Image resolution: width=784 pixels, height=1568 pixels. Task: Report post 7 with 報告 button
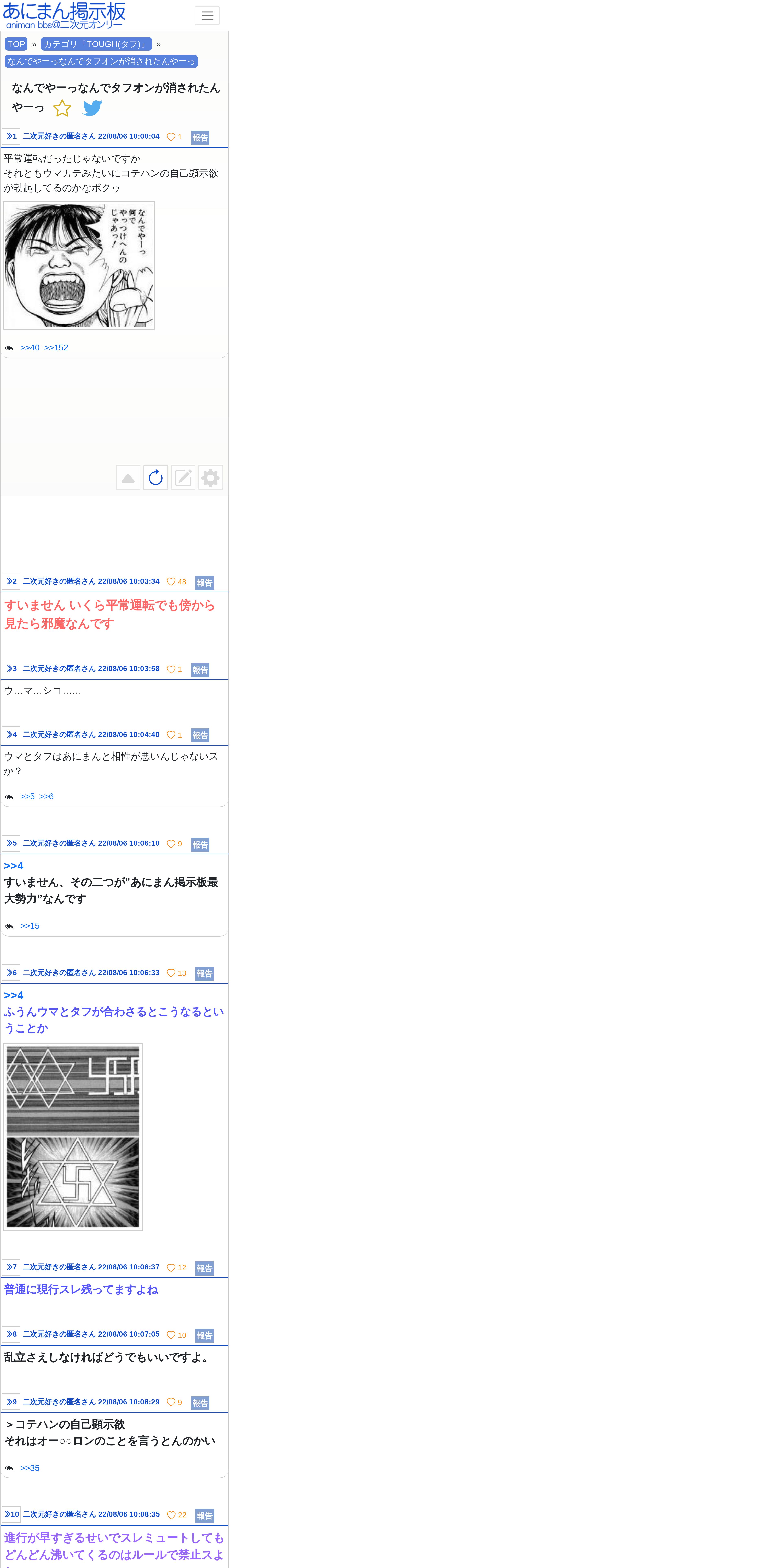coord(205,1269)
